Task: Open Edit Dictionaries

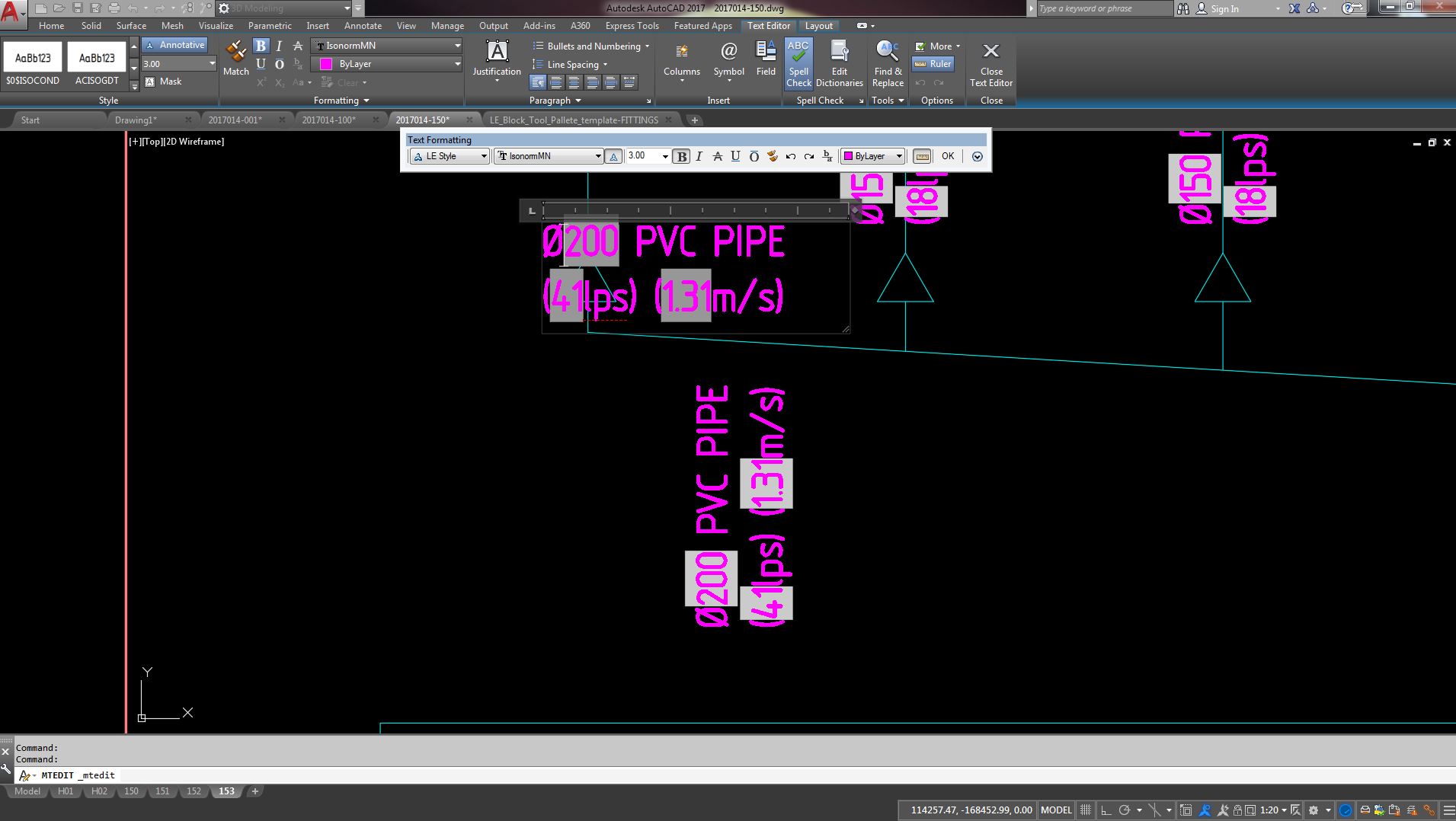Action: tap(839, 63)
